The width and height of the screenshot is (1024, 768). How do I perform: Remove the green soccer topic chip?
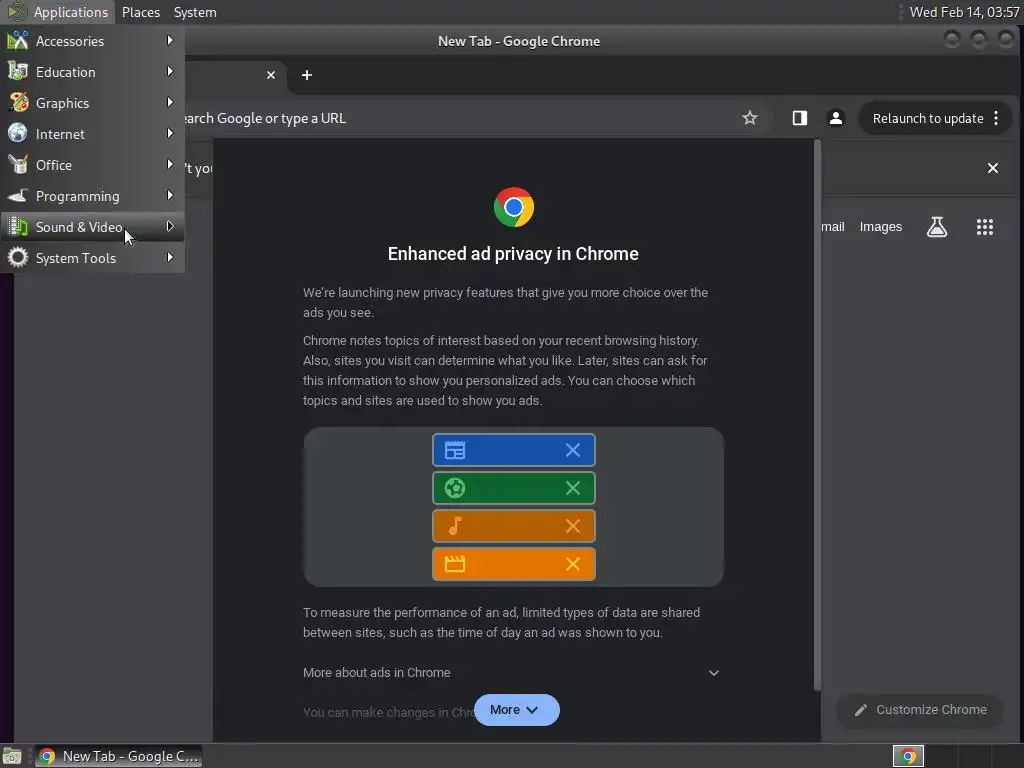tap(573, 488)
